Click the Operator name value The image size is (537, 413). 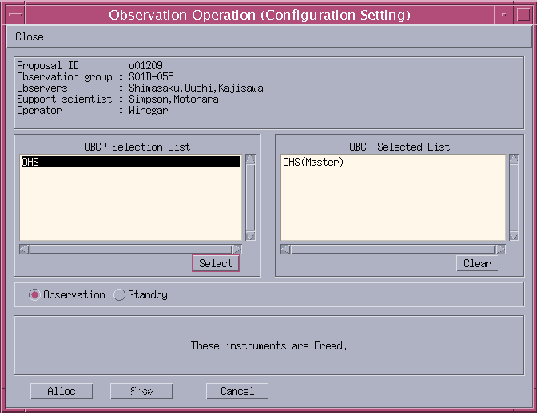148,110
